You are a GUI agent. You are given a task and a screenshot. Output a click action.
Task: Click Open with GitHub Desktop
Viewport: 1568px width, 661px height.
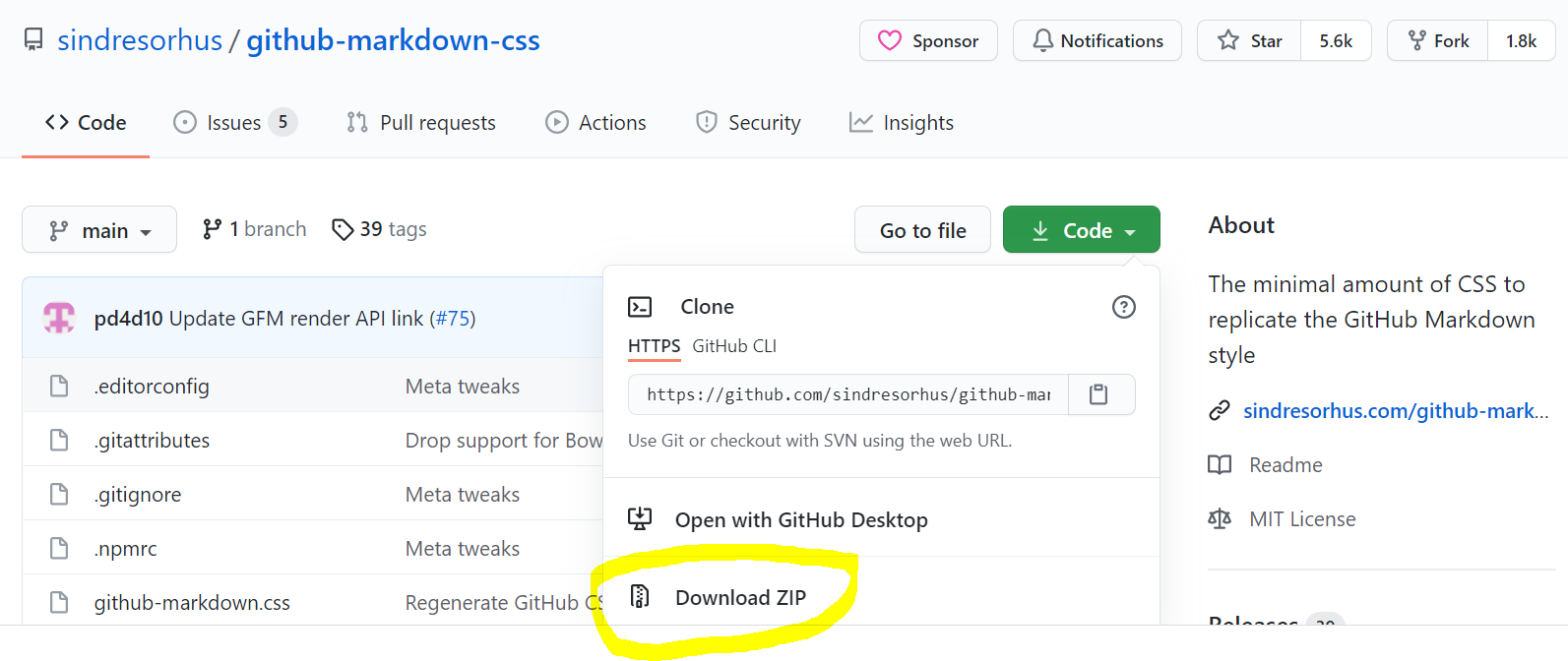(x=801, y=519)
